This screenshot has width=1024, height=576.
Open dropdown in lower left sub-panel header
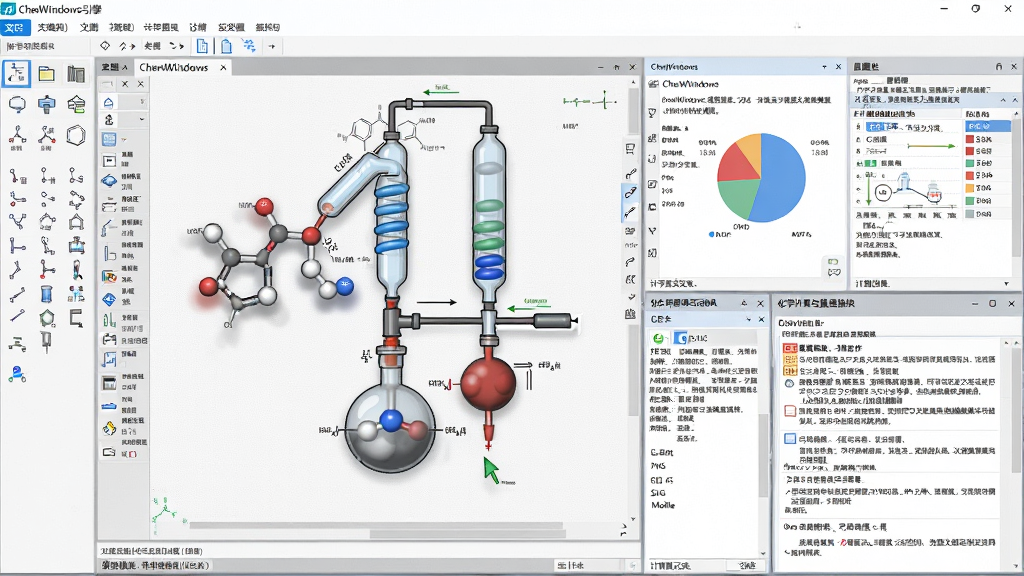[748, 319]
